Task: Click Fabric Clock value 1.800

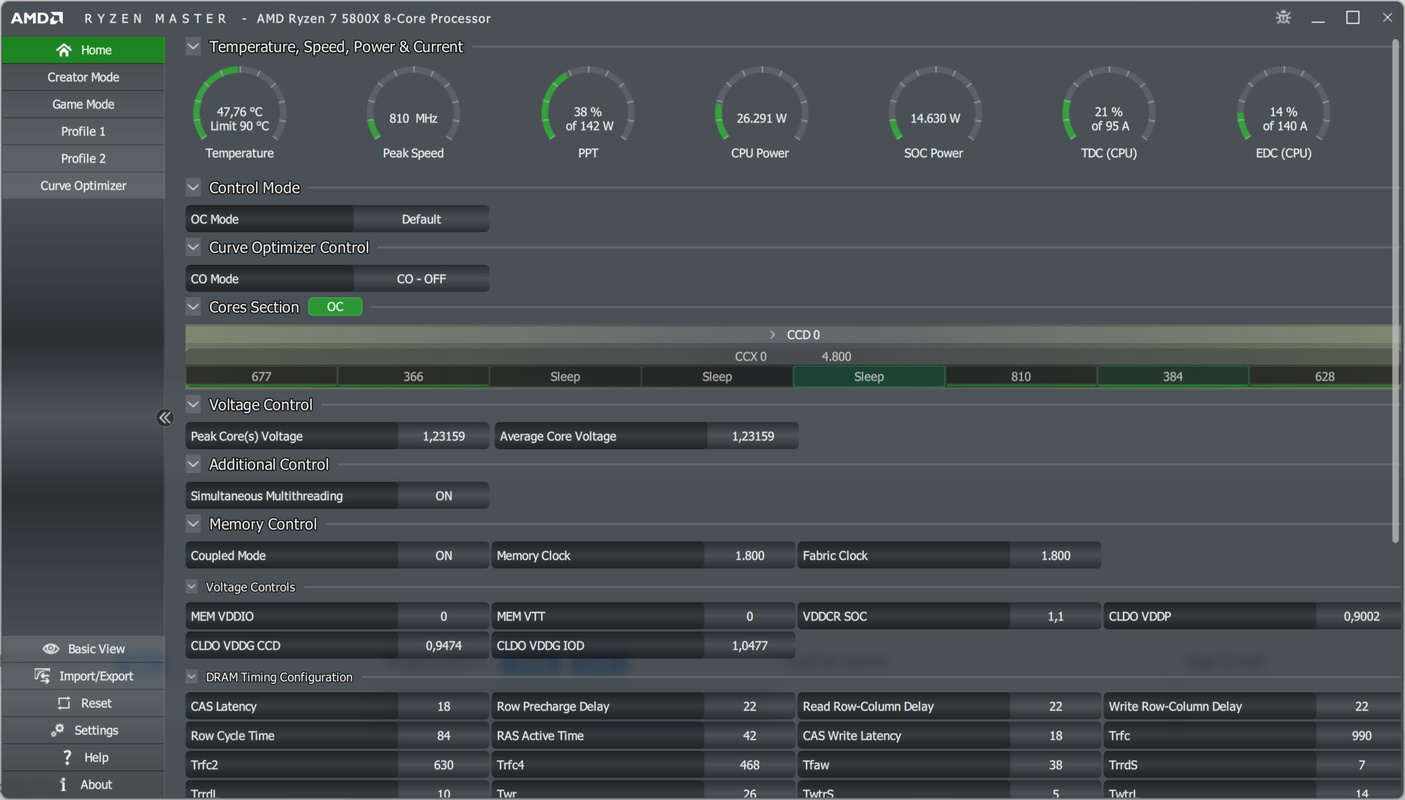Action: click(x=1055, y=556)
